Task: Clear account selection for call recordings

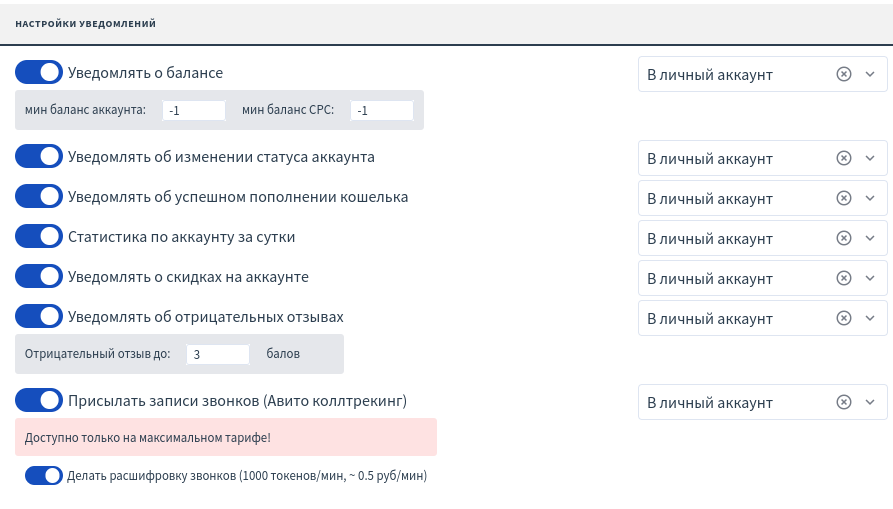Action: [843, 402]
